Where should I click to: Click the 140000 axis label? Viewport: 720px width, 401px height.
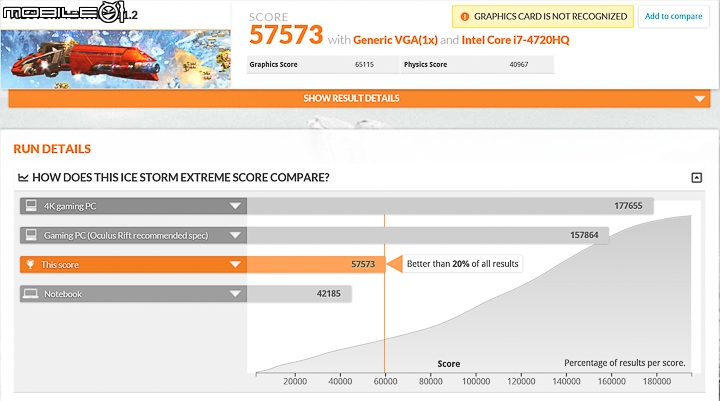tap(566, 381)
